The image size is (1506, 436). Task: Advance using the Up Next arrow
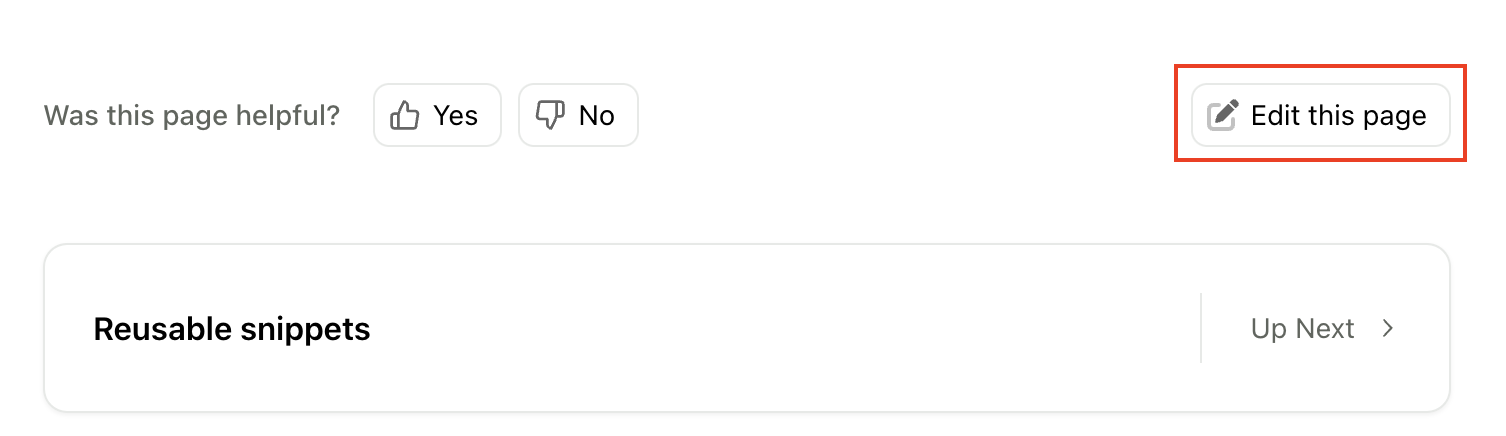click(x=1388, y=328)
